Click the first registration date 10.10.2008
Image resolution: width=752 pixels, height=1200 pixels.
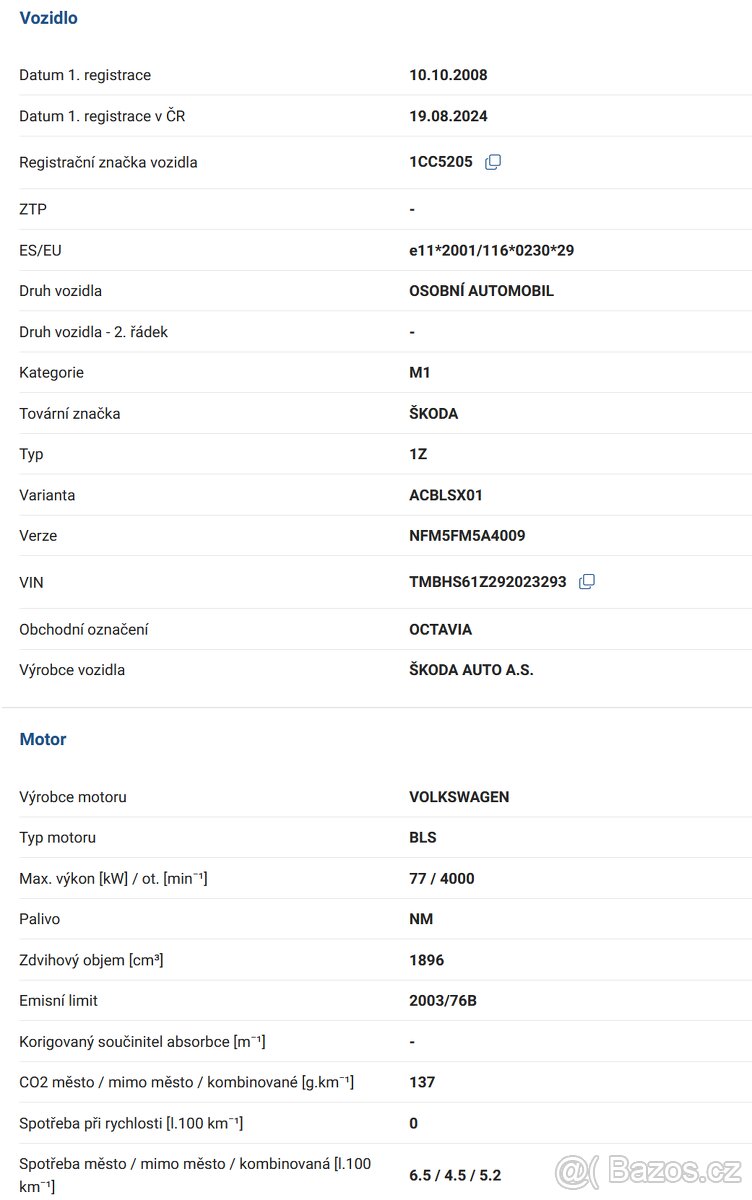coord(448,75)
